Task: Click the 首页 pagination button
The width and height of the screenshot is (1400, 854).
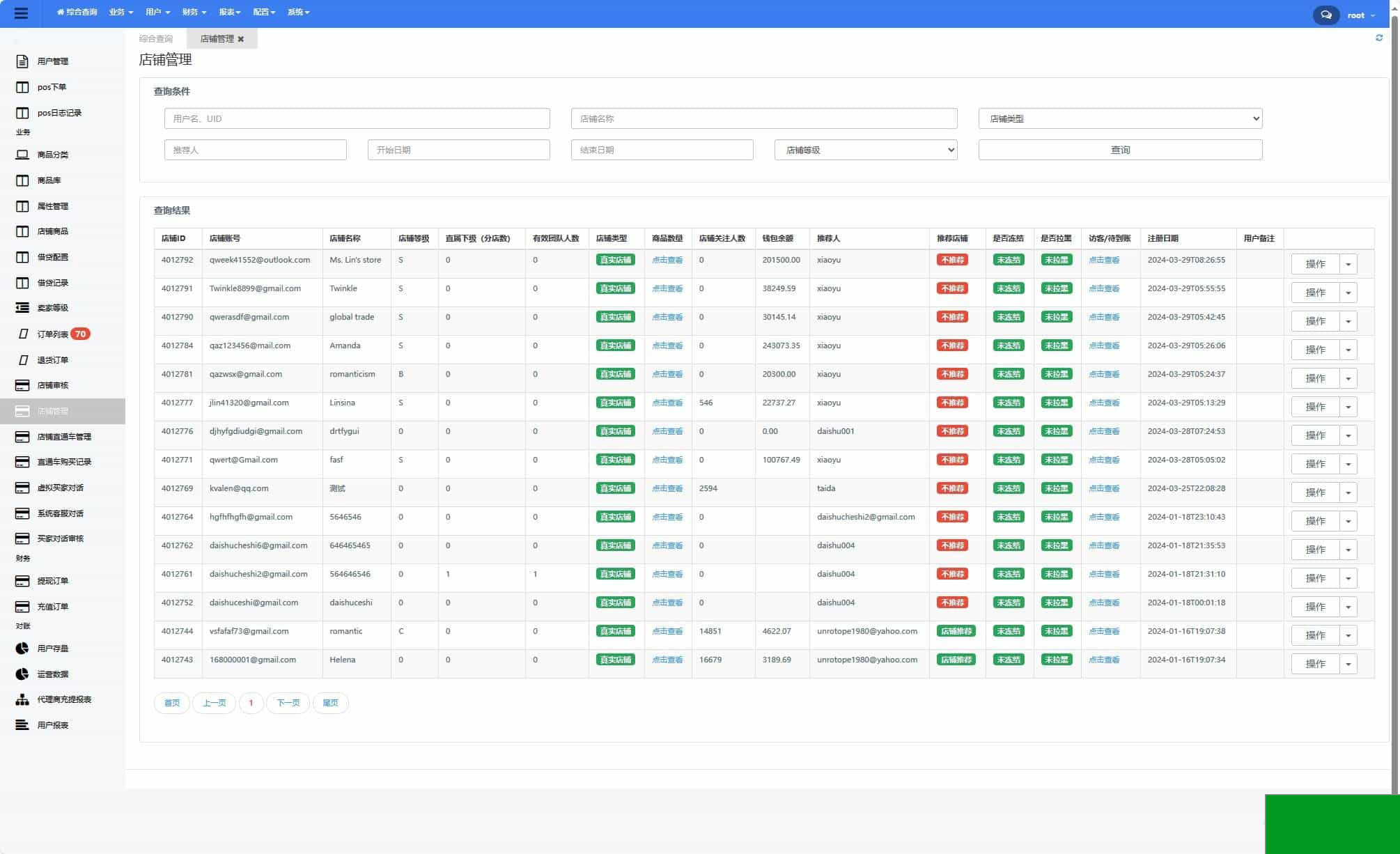Action: [172, 703]
